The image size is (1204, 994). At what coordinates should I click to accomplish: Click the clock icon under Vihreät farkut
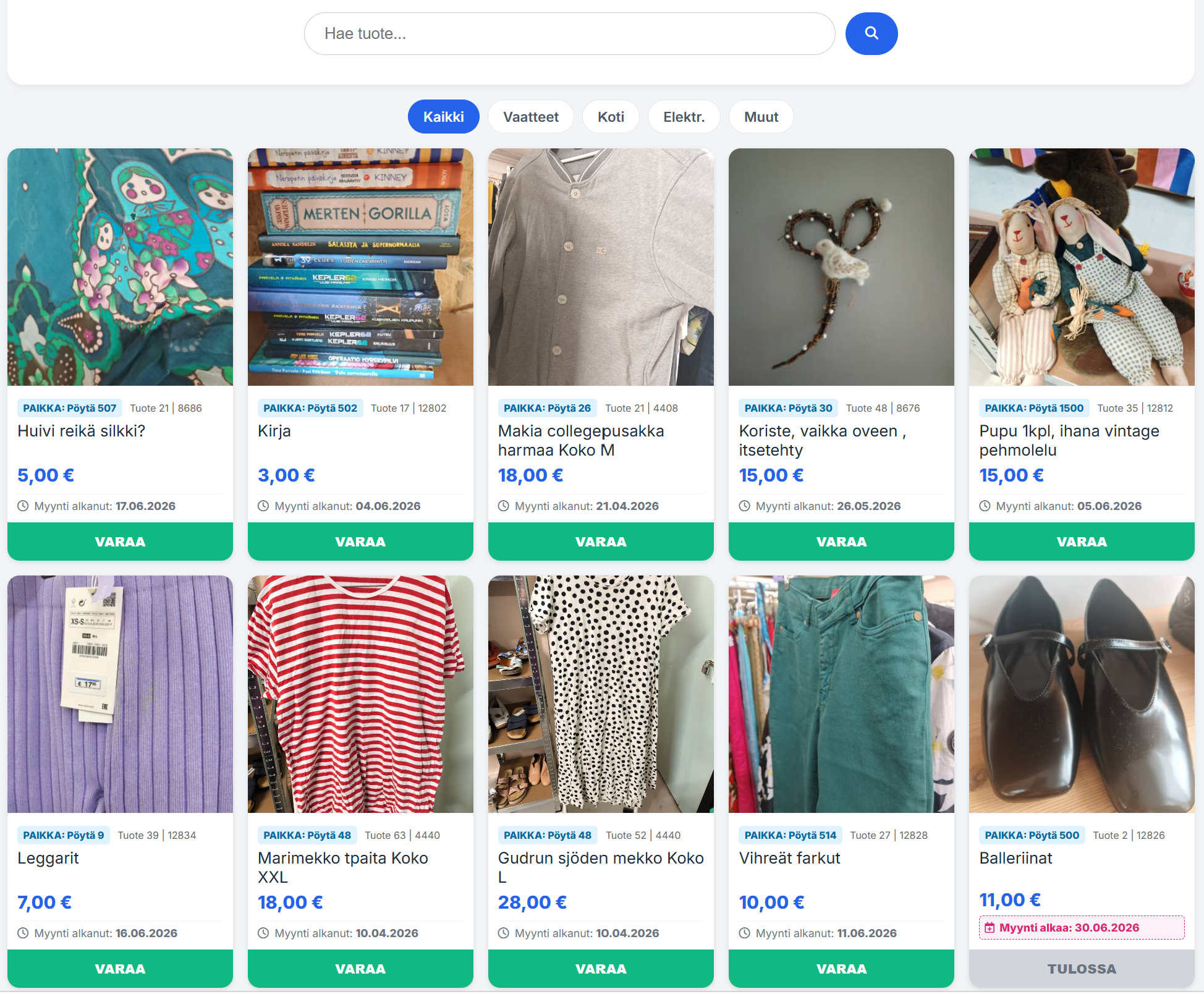pos(745,933)
